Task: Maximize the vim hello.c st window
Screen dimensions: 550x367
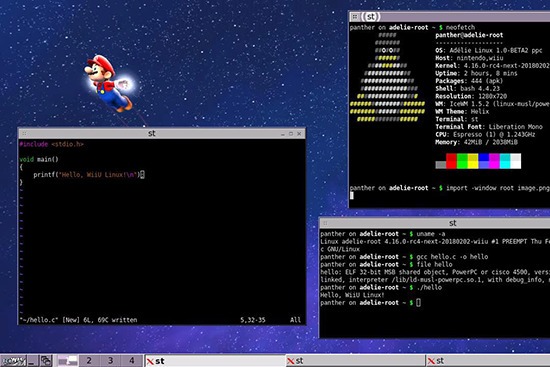Action: click(x=291, y=134)
